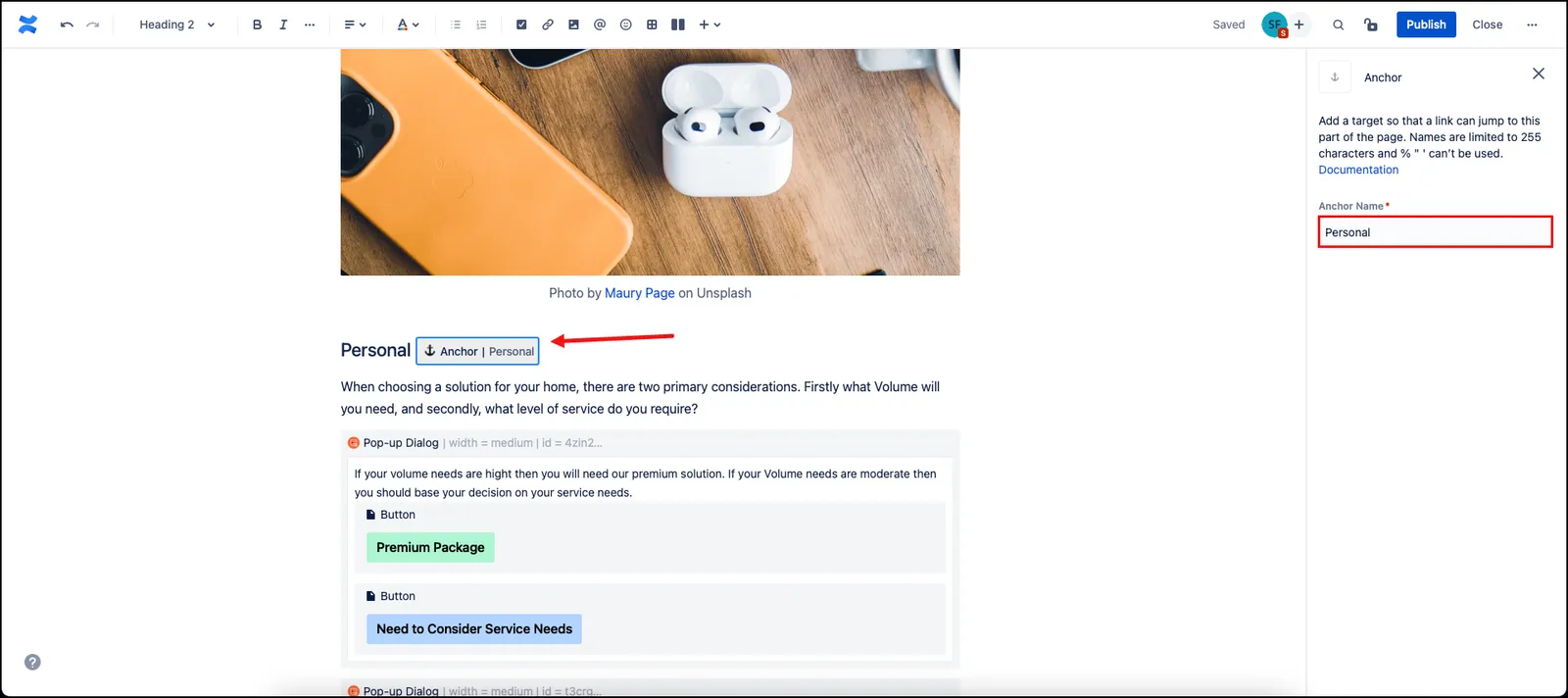The height and width of the screenshot is (698, 1568).
Task: Close the Anchor side panel
Action: tap(1539, 74)
